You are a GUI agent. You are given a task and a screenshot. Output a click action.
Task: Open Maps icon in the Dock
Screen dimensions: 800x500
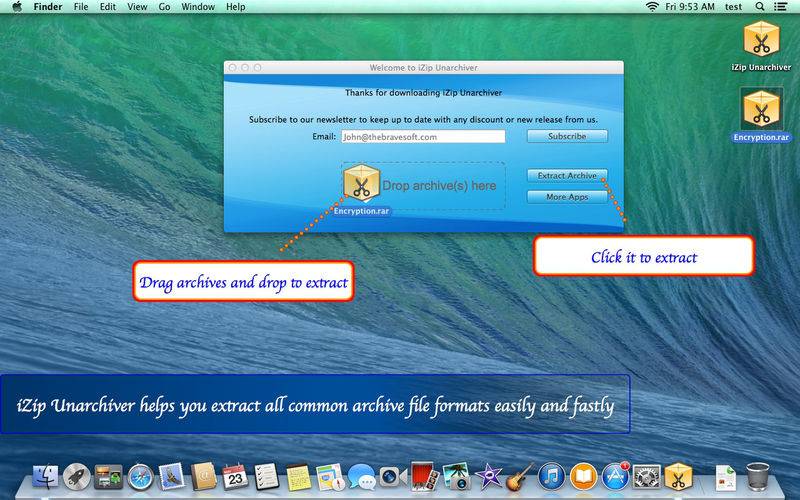pyautogui.click(x=330, y=477)
